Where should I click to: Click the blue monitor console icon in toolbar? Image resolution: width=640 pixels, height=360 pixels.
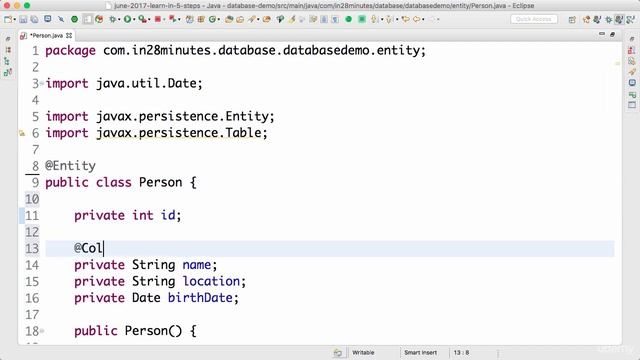(48, 19)
